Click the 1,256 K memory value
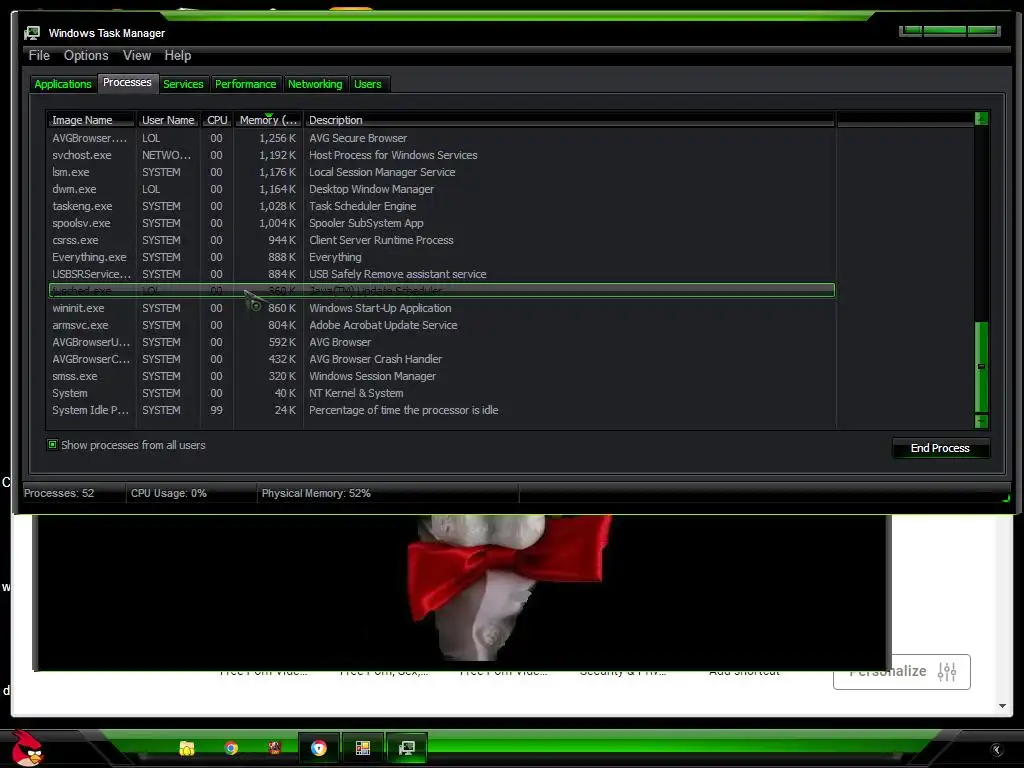 pos(278,138)
